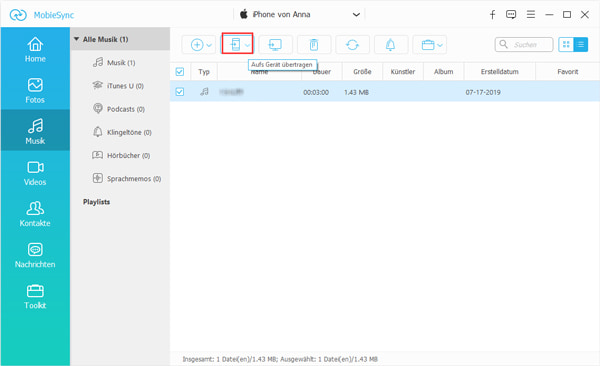Click the music note type icon in row
Screen dimensions: 600x366
[x=204, y=92]
